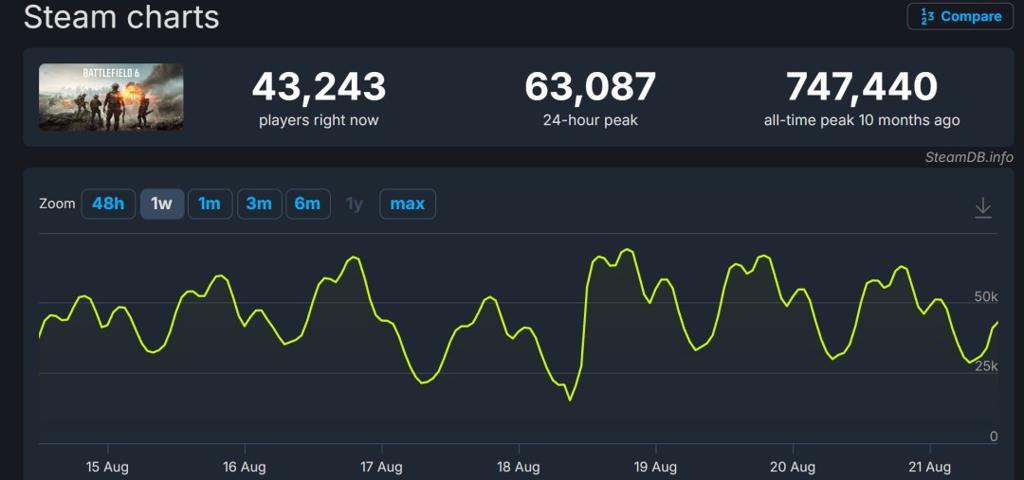This screenshot has height=480, width=1024.
Task: Click the Compare button
Action: [x=960, y=16]
